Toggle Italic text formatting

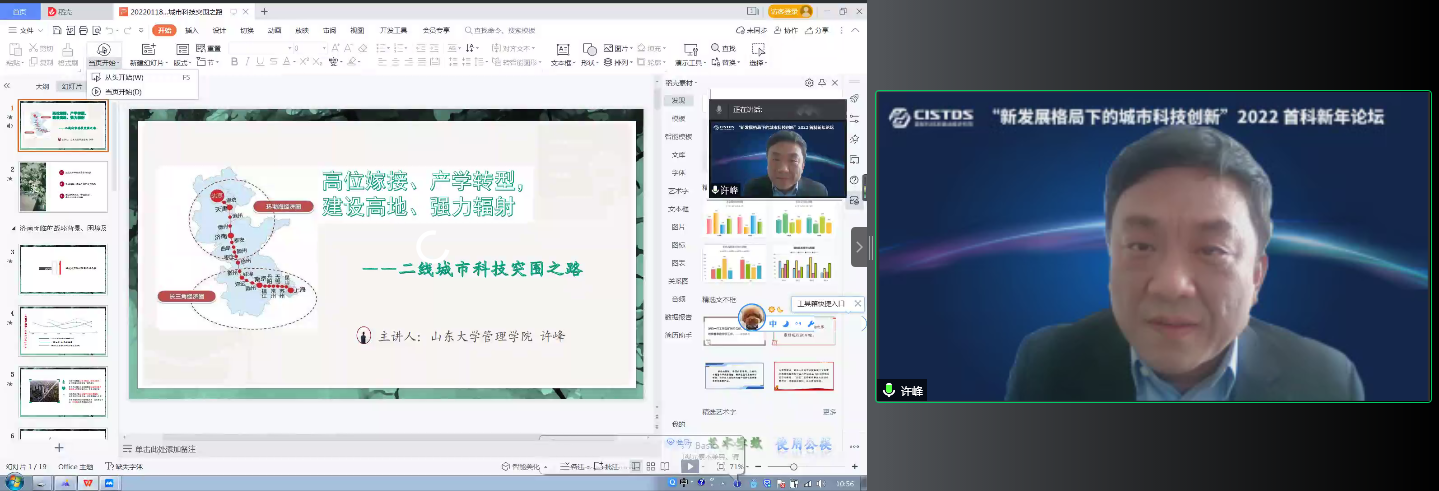pos(247,62)
